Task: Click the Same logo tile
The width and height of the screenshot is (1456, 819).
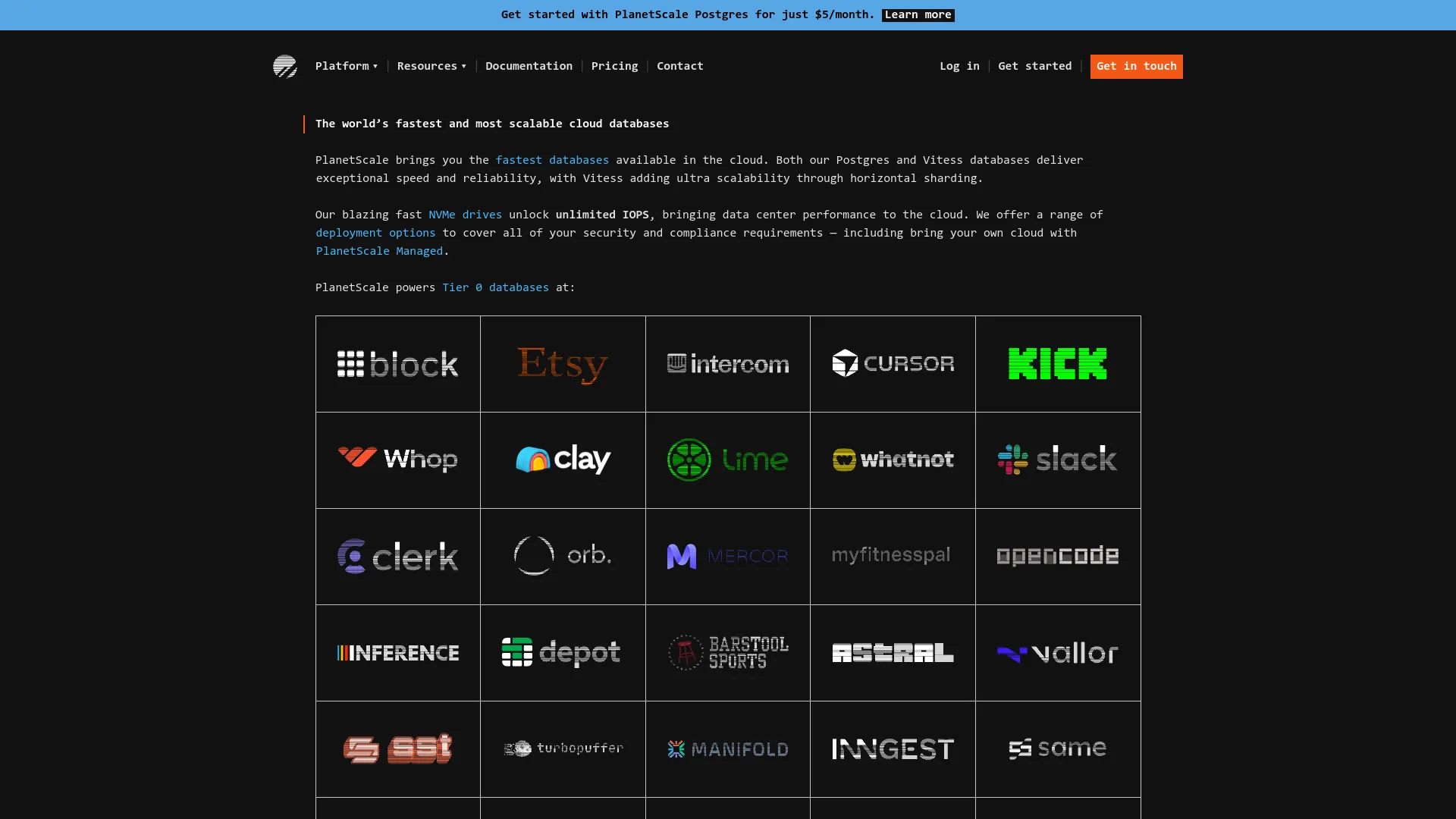Action: [x=1058, y=749]
